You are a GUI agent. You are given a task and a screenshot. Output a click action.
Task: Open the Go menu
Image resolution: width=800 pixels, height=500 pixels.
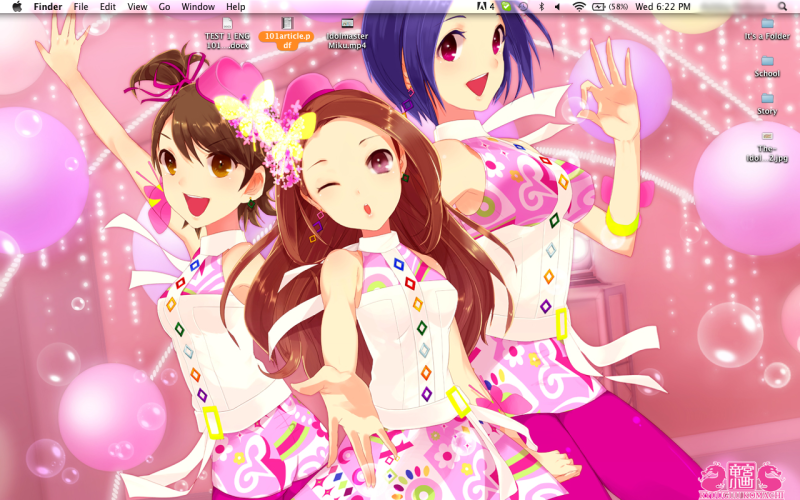pyautogui.click(x=164, y=7)
